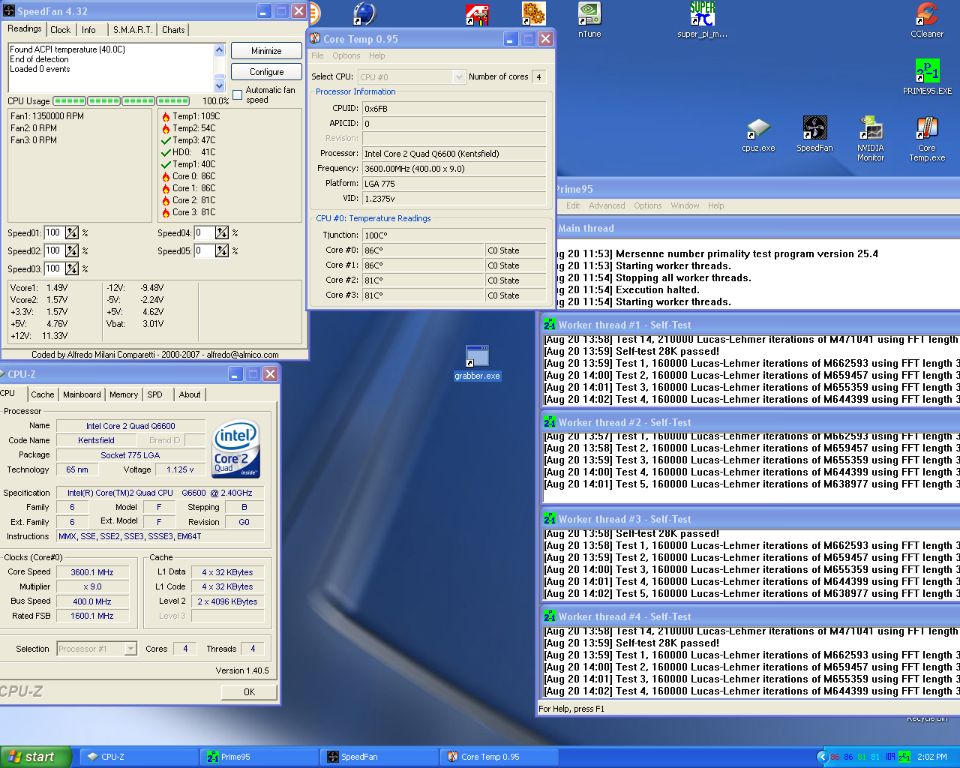
Task: Expand the Select CPU dropdown in Core Temp
Action: click(459, 77)
